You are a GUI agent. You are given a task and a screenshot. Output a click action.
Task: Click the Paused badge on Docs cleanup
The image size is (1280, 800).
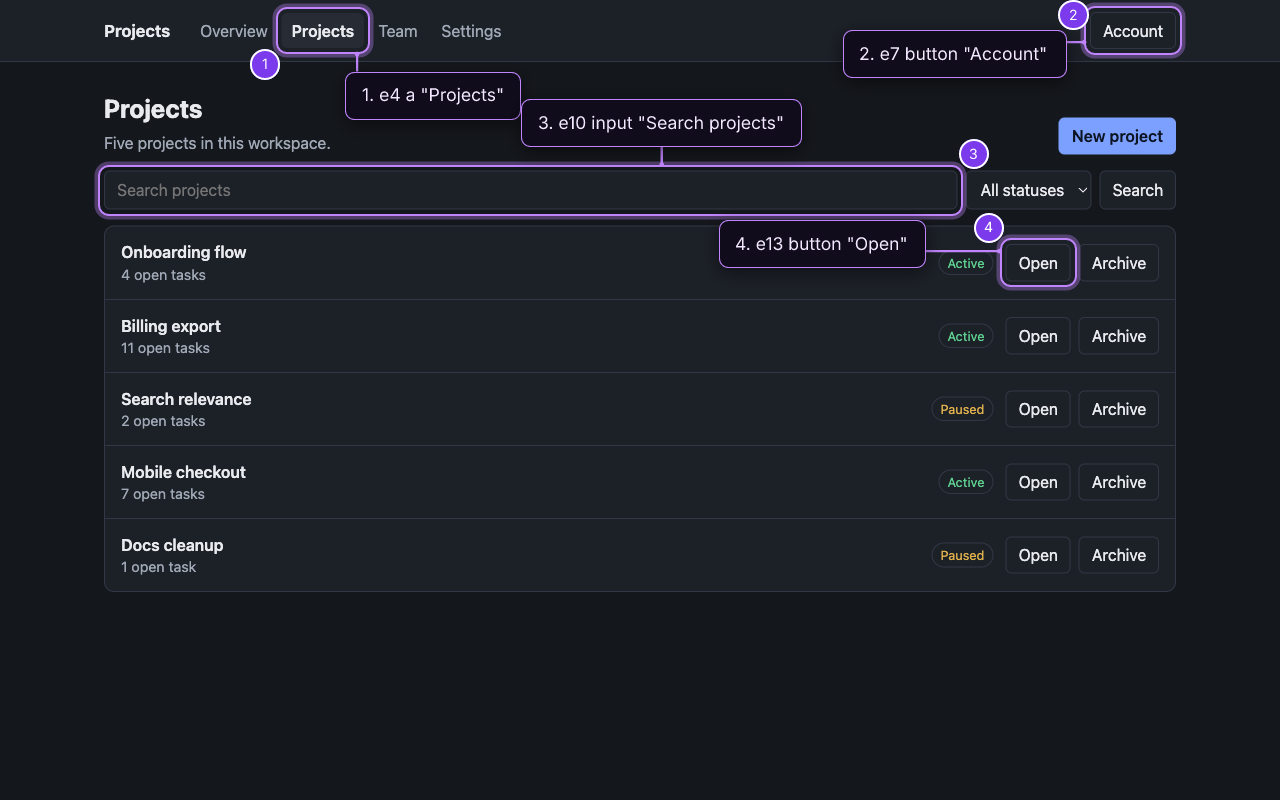[x=962, y=555]
